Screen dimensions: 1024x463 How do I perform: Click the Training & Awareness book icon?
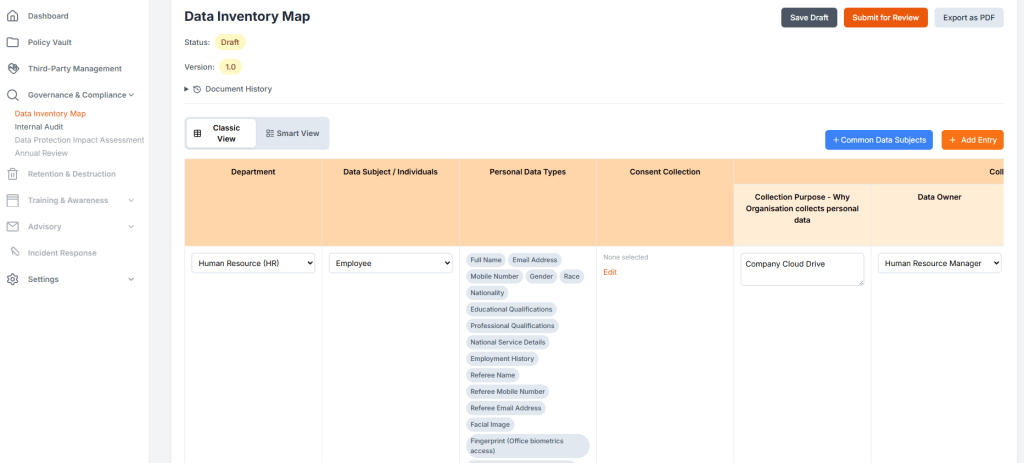[x=13, y=200]
